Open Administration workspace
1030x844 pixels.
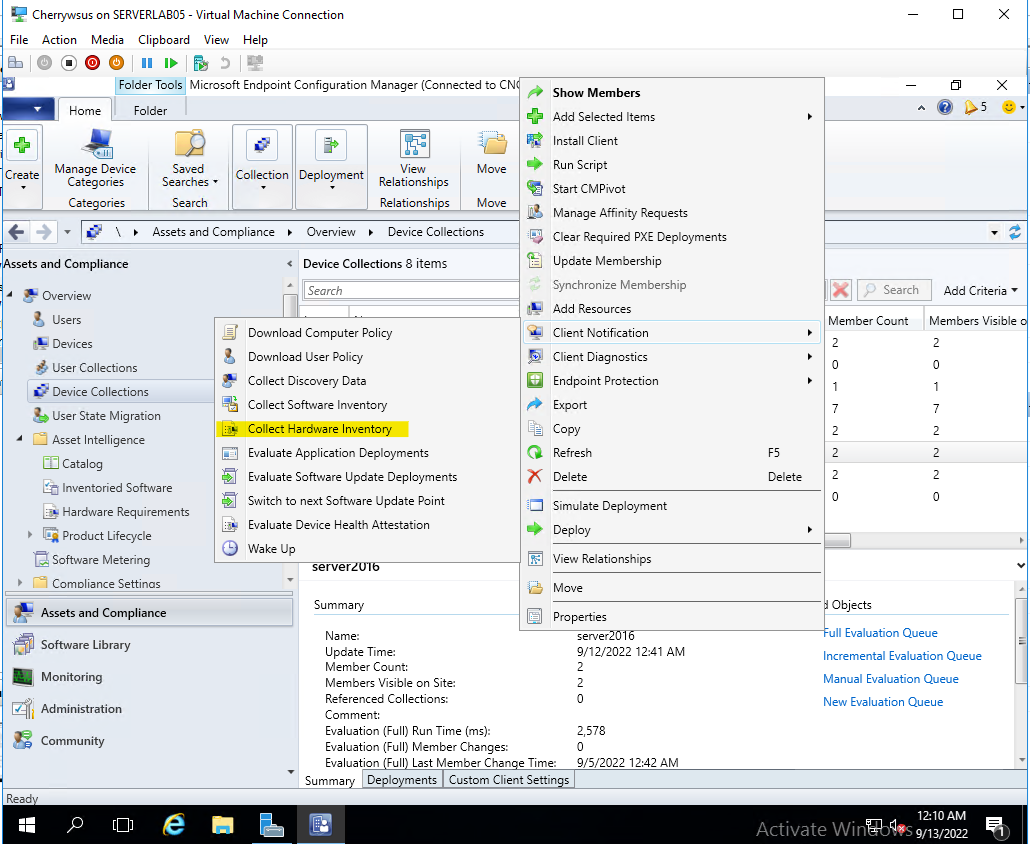pos(81,709)
